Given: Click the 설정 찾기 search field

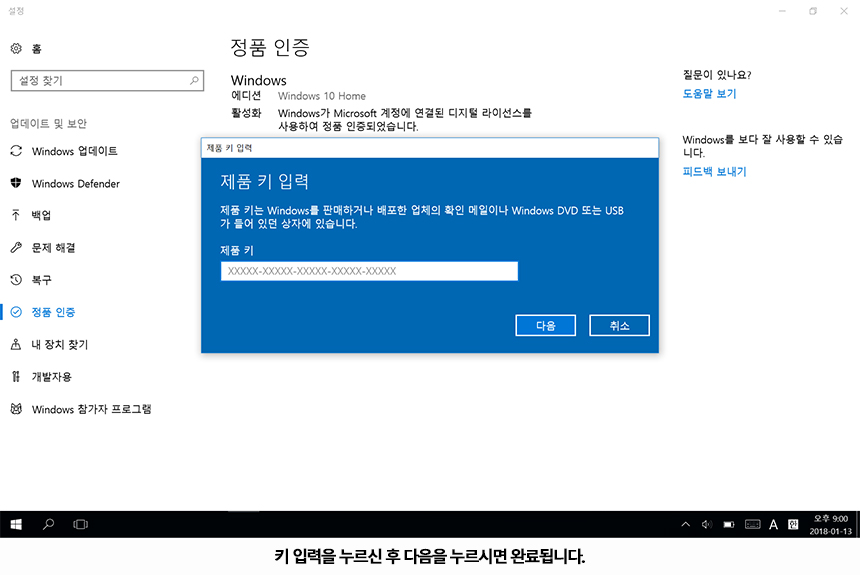Looking at the screenshot, I should click(107, 81).
